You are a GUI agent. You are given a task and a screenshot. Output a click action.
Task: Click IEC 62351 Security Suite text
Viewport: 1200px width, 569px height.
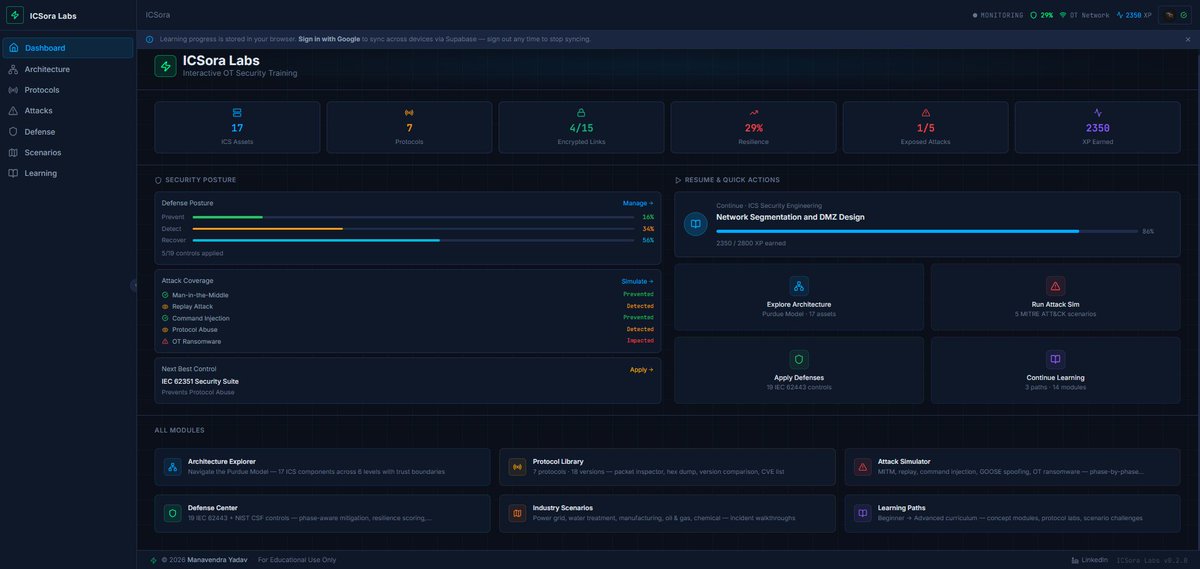point(200,381)
